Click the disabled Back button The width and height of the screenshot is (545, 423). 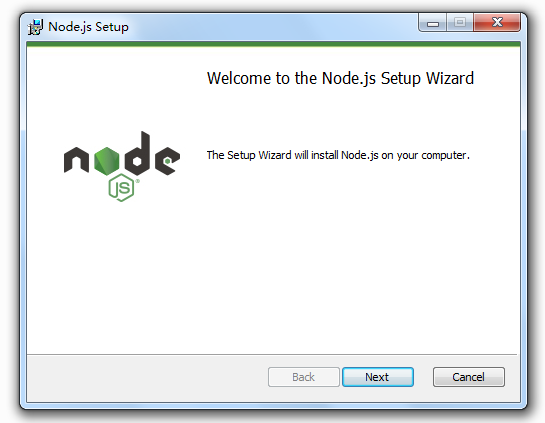[304, 377]
